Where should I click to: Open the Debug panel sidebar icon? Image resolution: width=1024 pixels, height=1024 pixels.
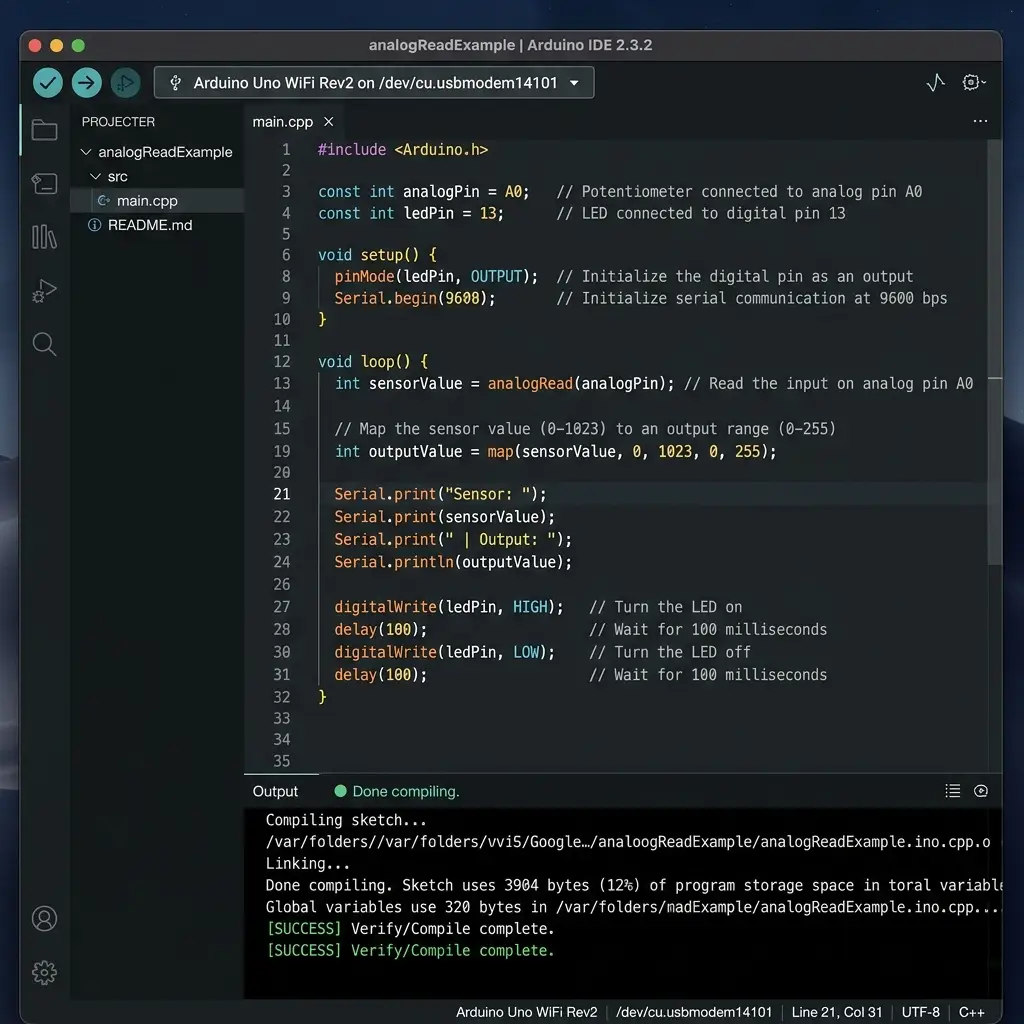[44, 290]
